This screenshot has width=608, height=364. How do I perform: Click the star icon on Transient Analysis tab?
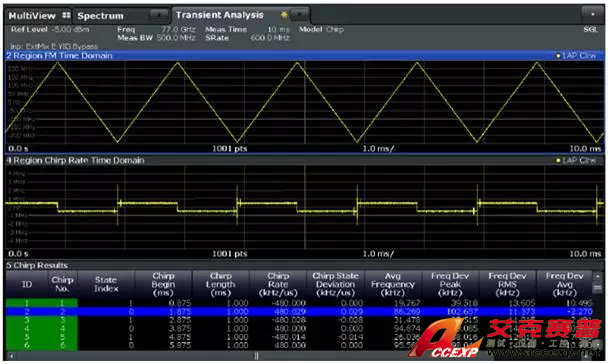click(284, 15)
